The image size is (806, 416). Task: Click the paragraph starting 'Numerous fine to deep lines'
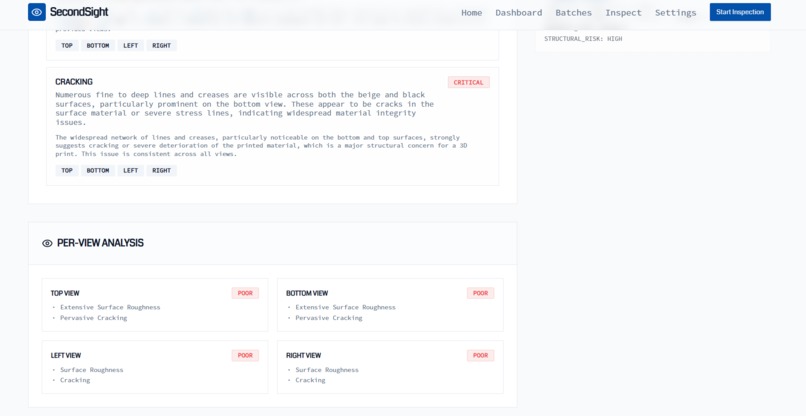pos(245,108)
